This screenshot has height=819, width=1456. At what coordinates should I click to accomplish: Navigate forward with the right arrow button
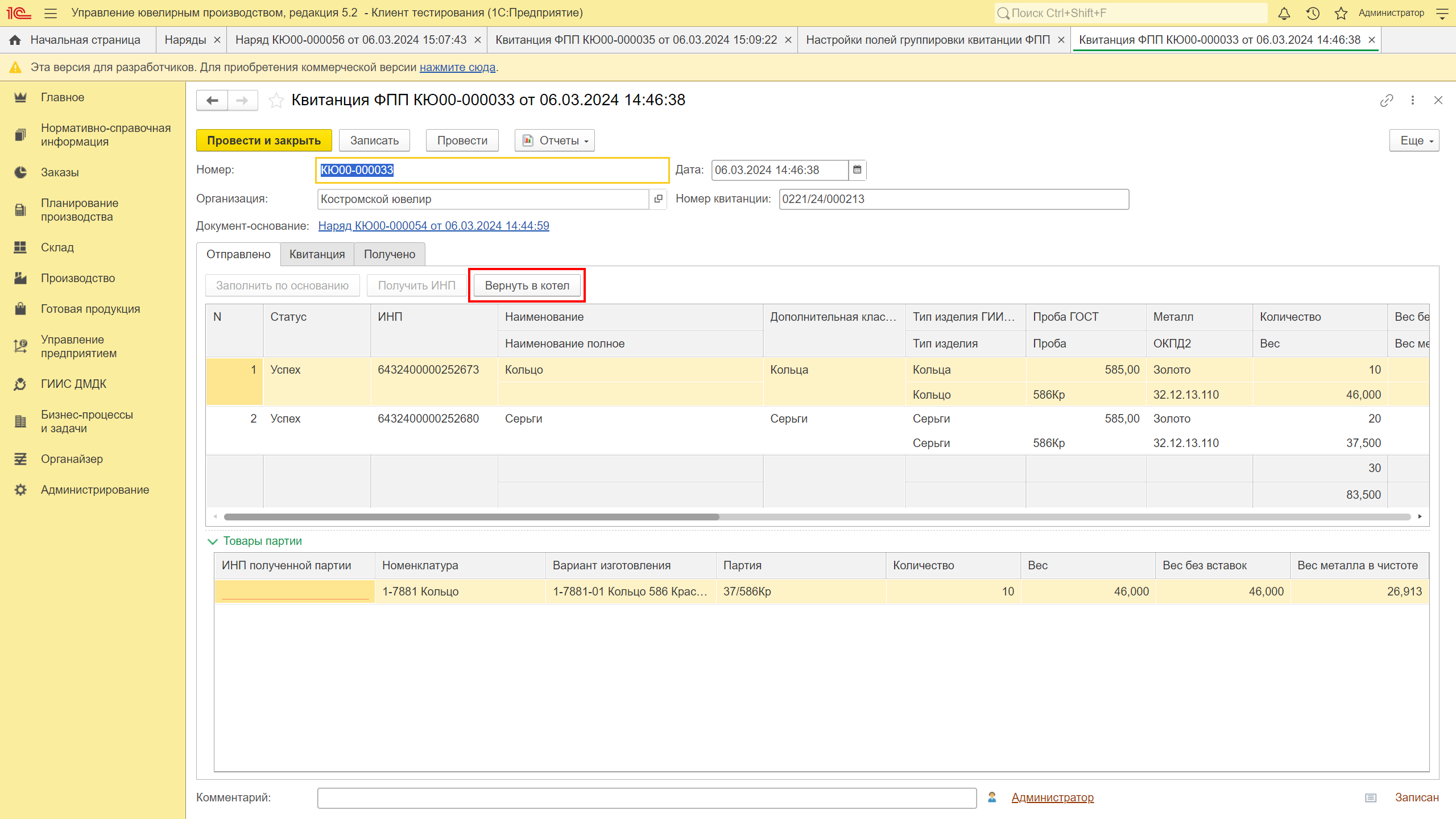pyautogui.click(x=242, y=101)
